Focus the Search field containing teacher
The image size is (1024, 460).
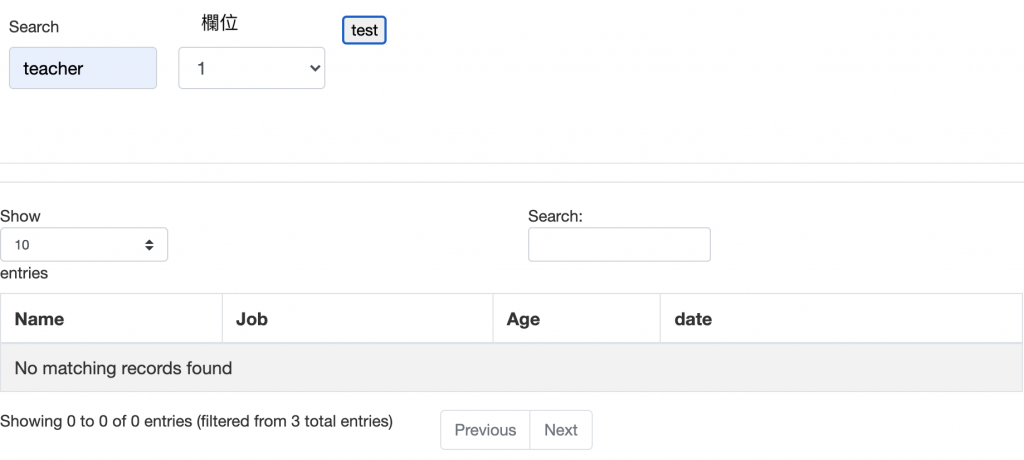click(x=83, y=68)
